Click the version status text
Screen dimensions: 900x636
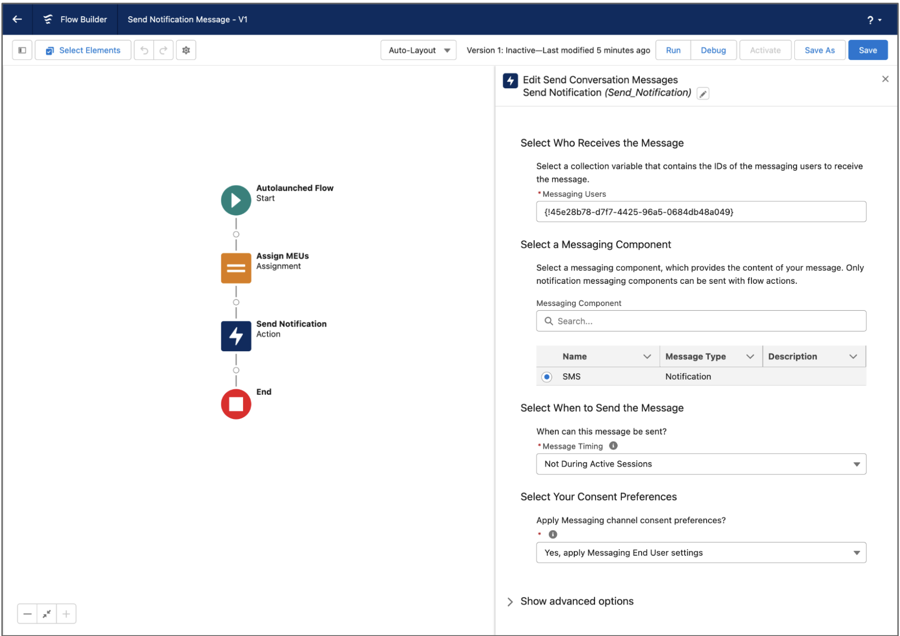(x=558, y=51)
